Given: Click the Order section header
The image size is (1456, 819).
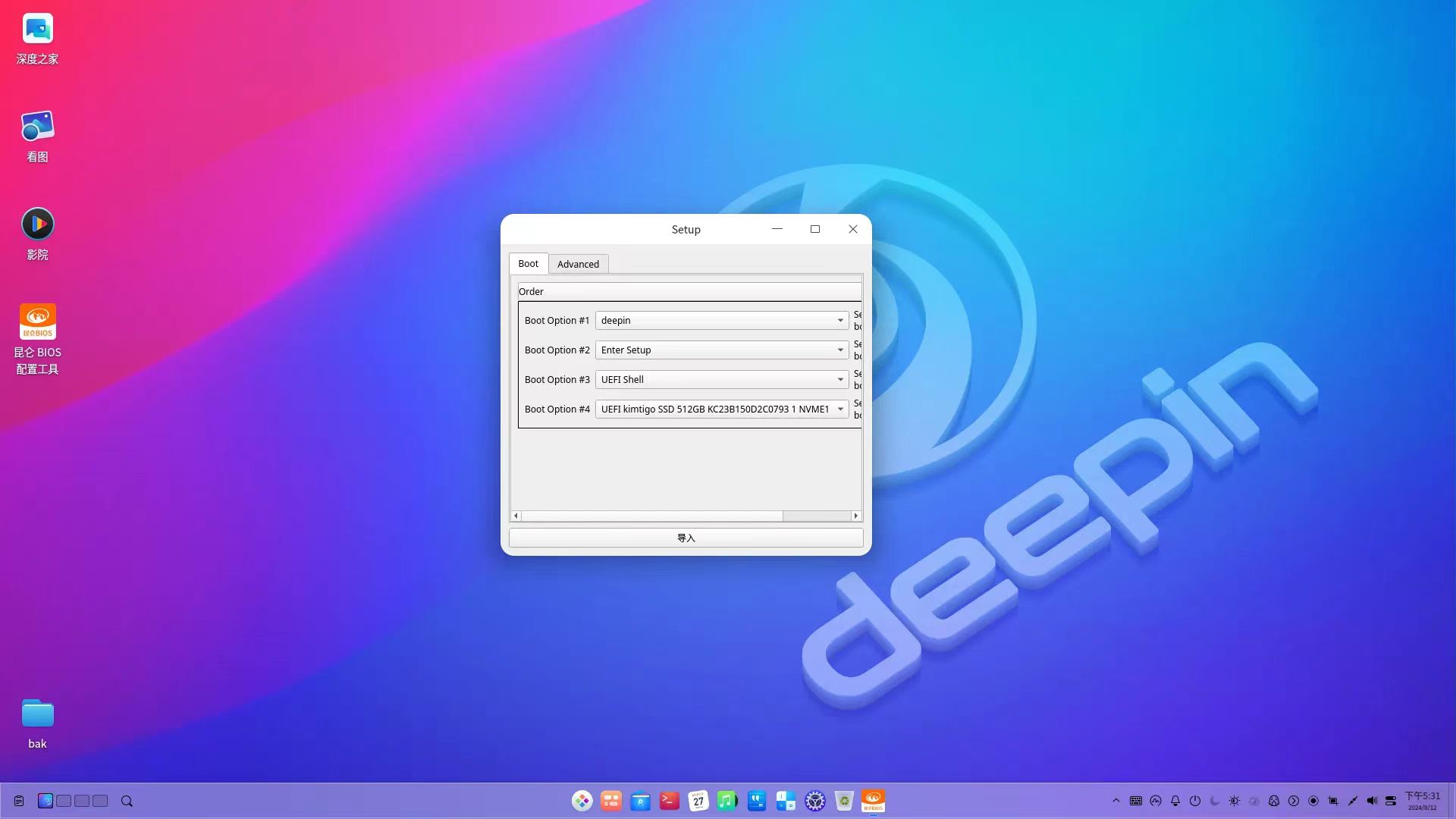Looking at the screenshot, I should tap(689, 291).
